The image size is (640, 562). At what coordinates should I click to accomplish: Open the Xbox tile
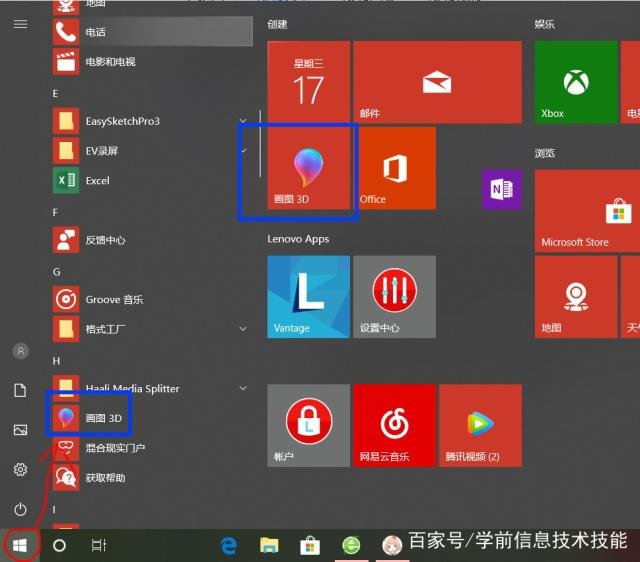coord(575,82)
